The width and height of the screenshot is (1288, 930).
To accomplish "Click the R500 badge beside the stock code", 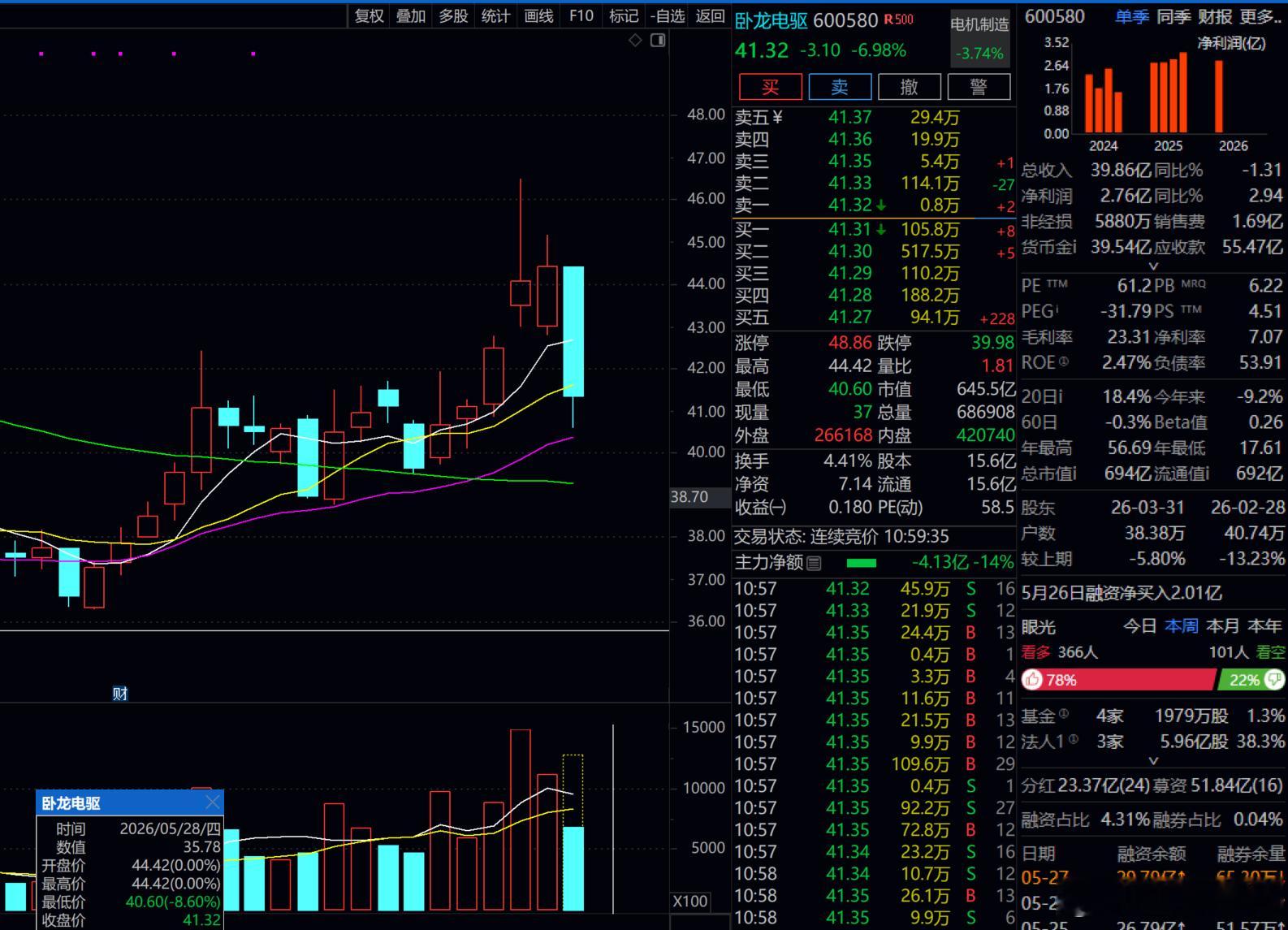I will [899, 19].
